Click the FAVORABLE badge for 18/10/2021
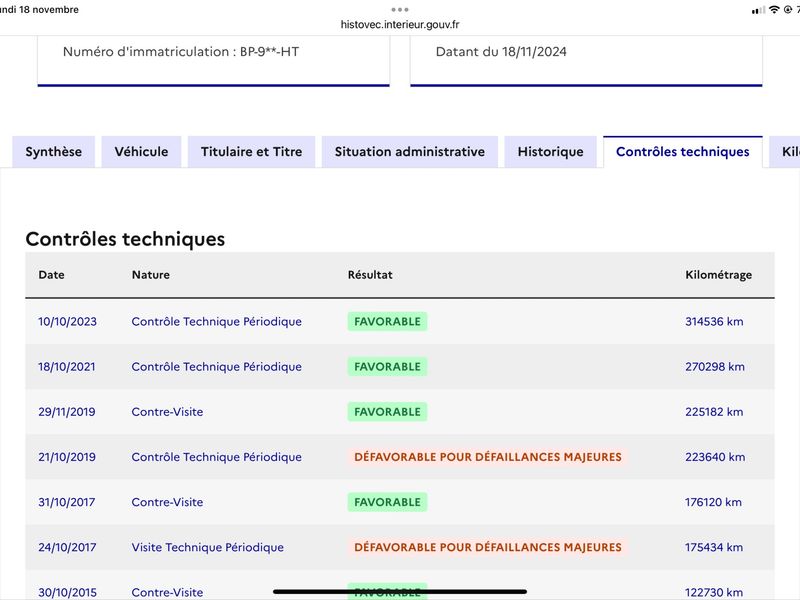Viewport: 800px width, 600px height. [x=387, y=367]
